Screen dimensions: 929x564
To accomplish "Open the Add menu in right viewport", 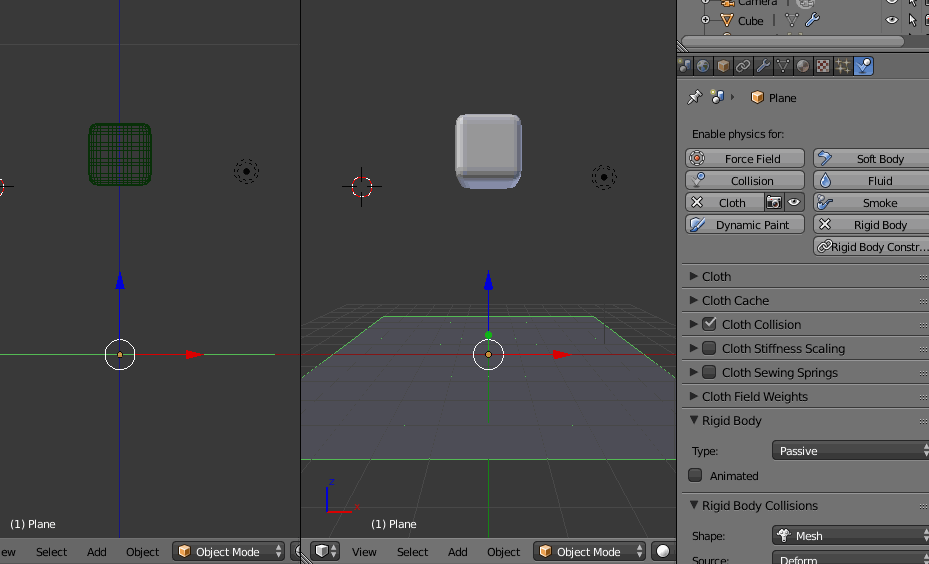I will [x=457, y=552].
